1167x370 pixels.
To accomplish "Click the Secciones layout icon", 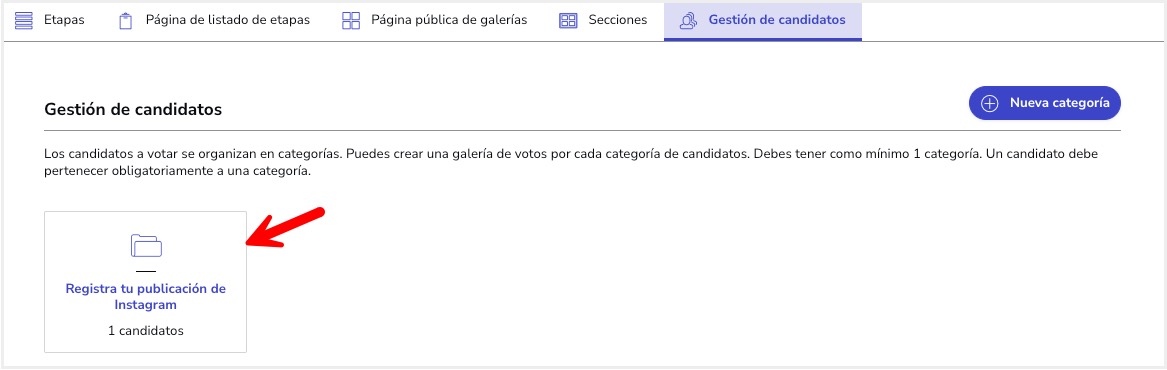I will pos(568,21).
